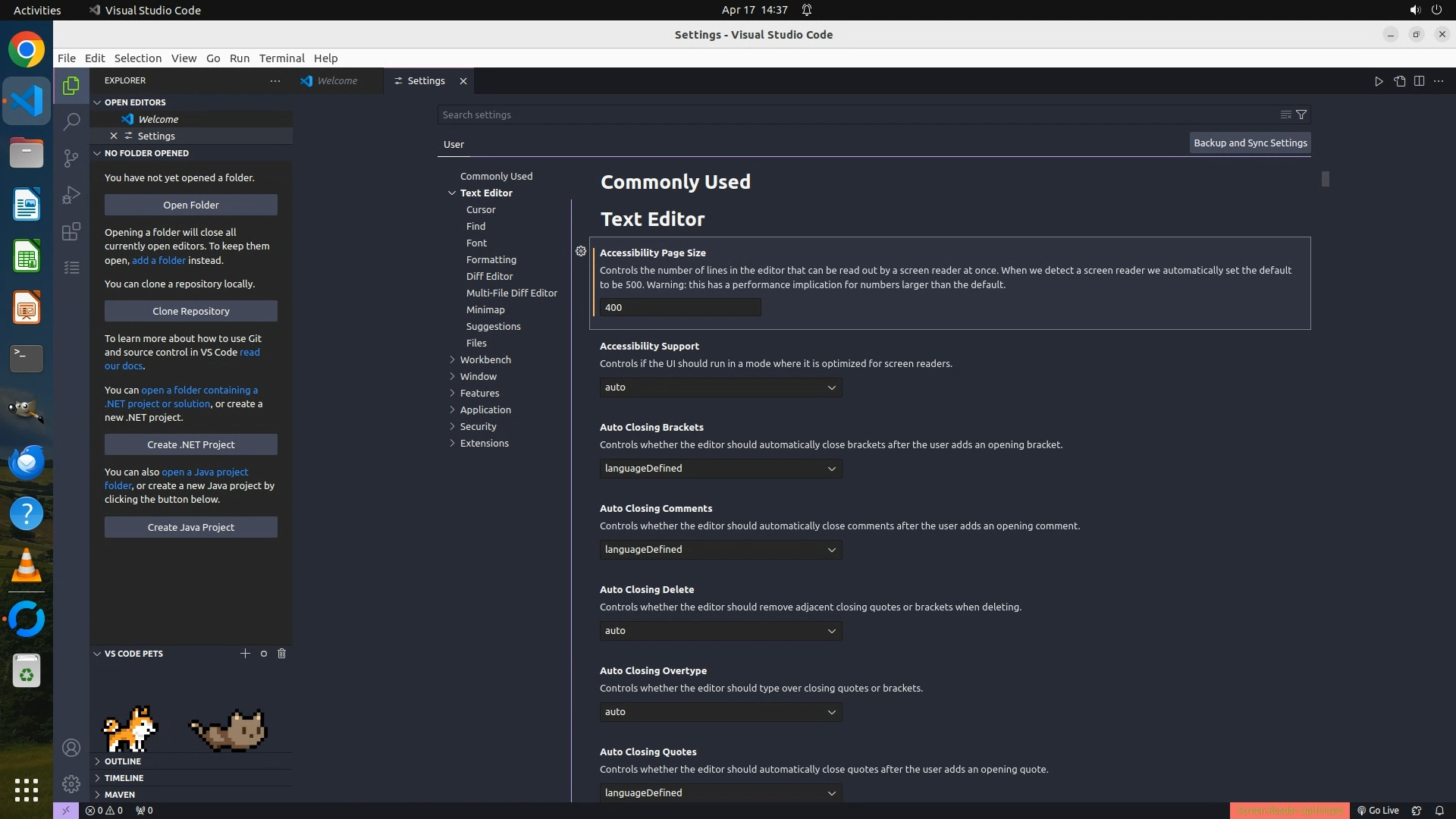Click gear icon beside Accessibility Page Size
Viewport: 1456px width, 819px height.
[x=581, y=251]
